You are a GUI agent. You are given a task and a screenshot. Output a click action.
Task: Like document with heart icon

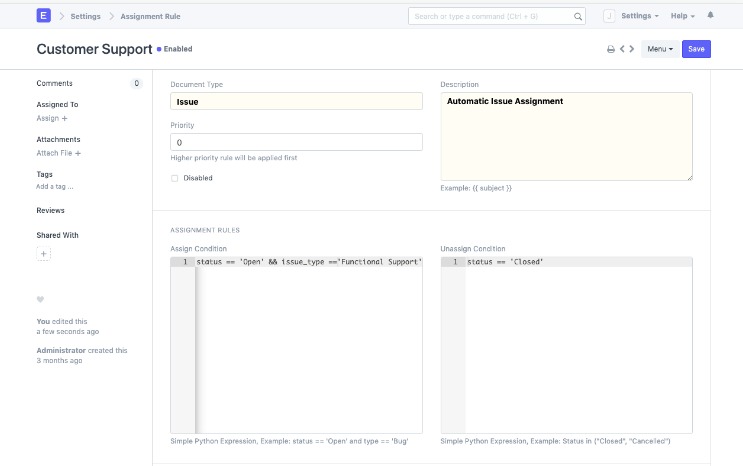40,299
